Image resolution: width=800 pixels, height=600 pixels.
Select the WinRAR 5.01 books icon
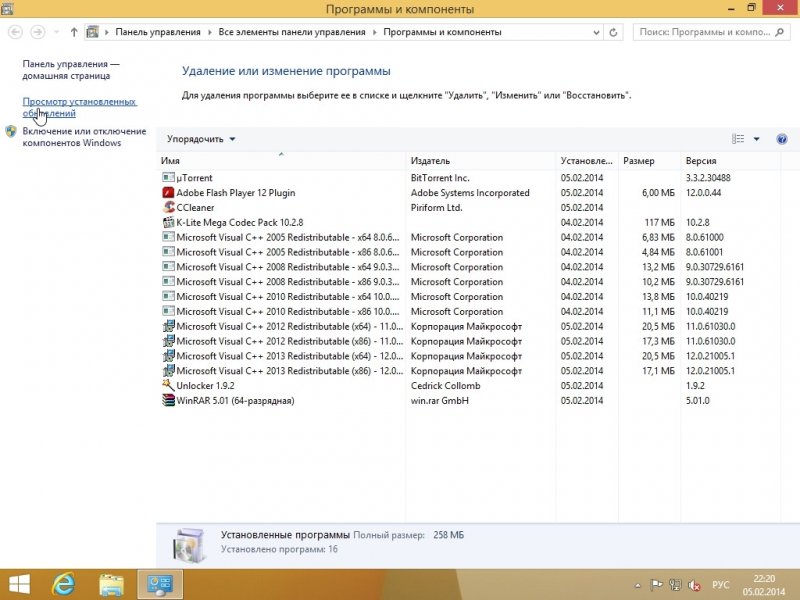pos(168,400)
